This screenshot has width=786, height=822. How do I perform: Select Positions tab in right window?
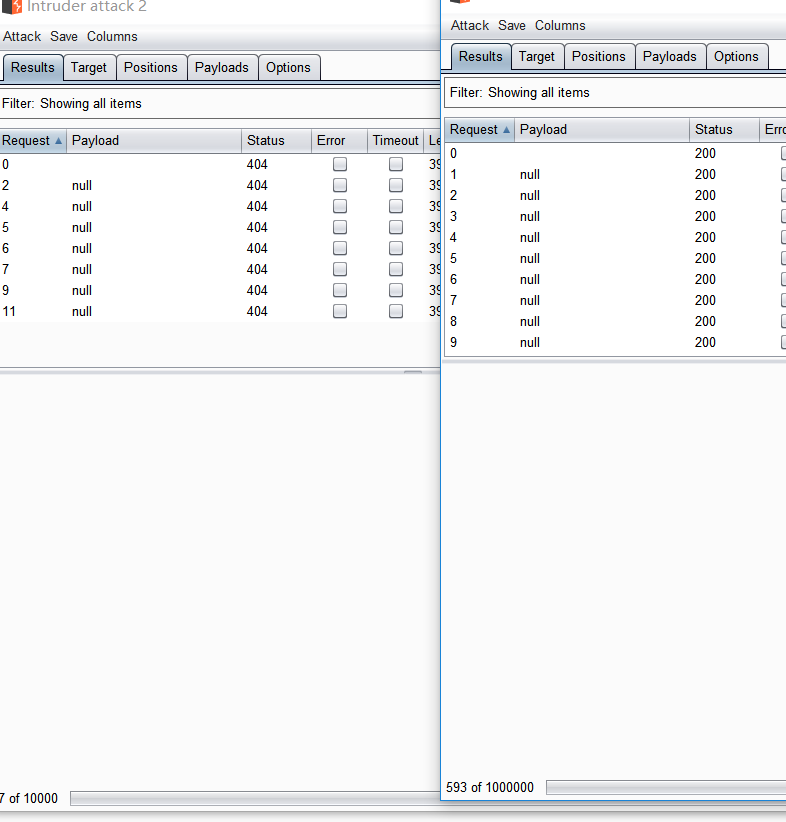tap(599, 57)
